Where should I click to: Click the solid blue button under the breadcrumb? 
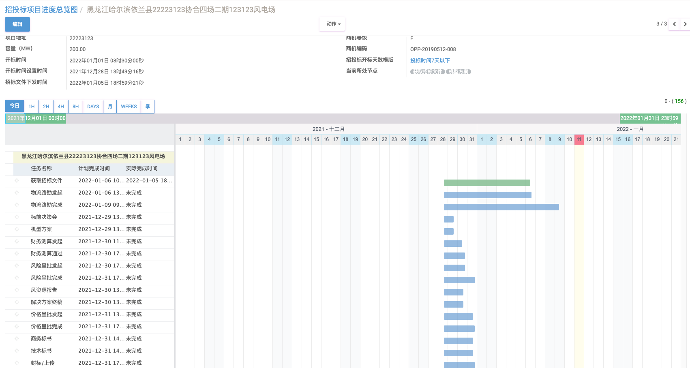pos(18,24)
